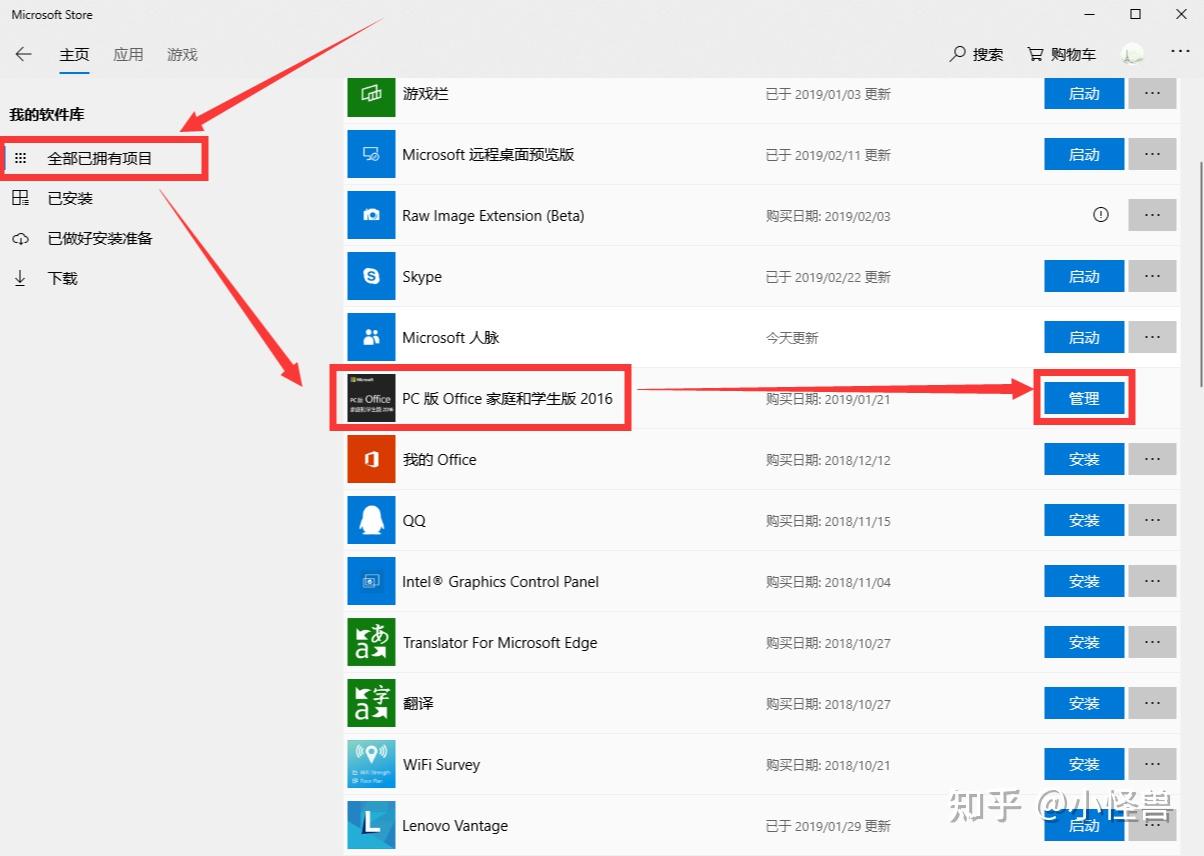Open the shopping cart 购物车

point(1061,54)
